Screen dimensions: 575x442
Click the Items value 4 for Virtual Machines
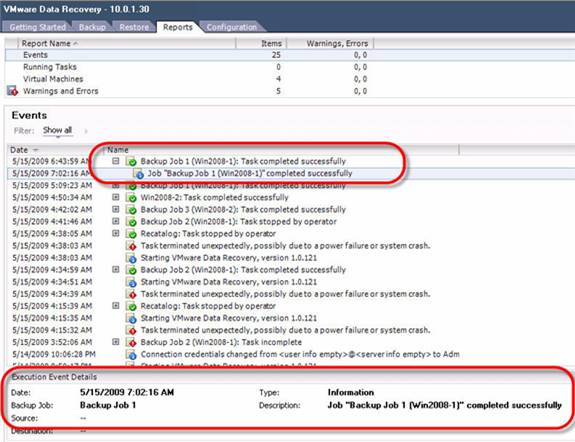tap(278, 79)
